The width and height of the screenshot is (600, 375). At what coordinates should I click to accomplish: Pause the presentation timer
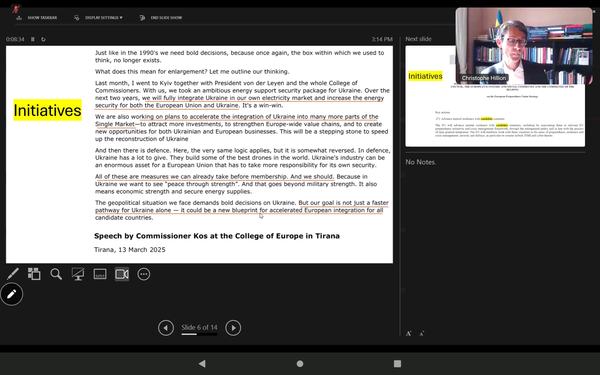point(33,39)
